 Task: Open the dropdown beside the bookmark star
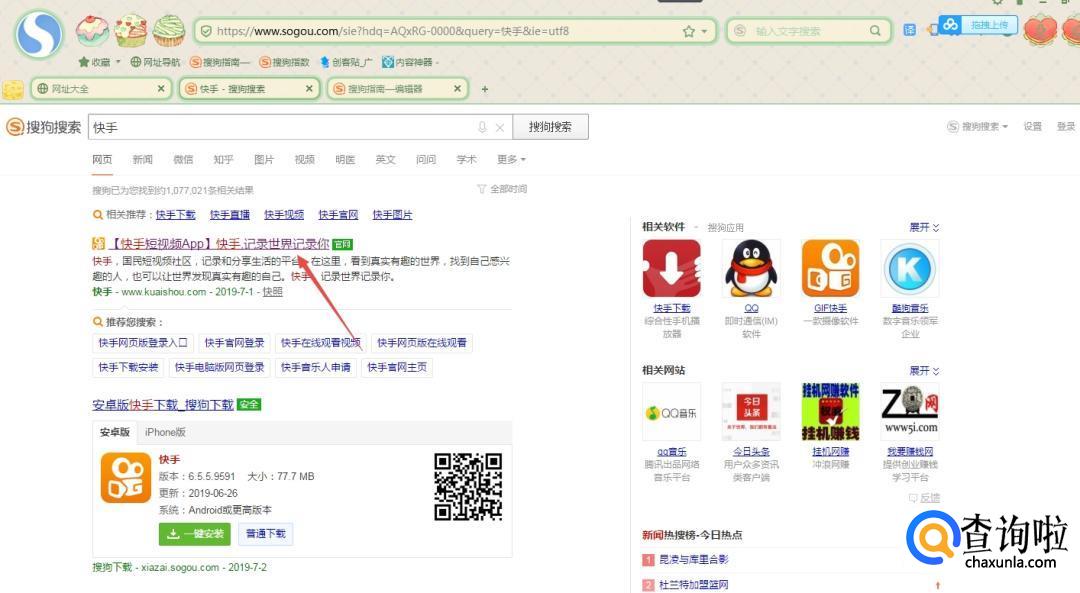click(704, 32)
